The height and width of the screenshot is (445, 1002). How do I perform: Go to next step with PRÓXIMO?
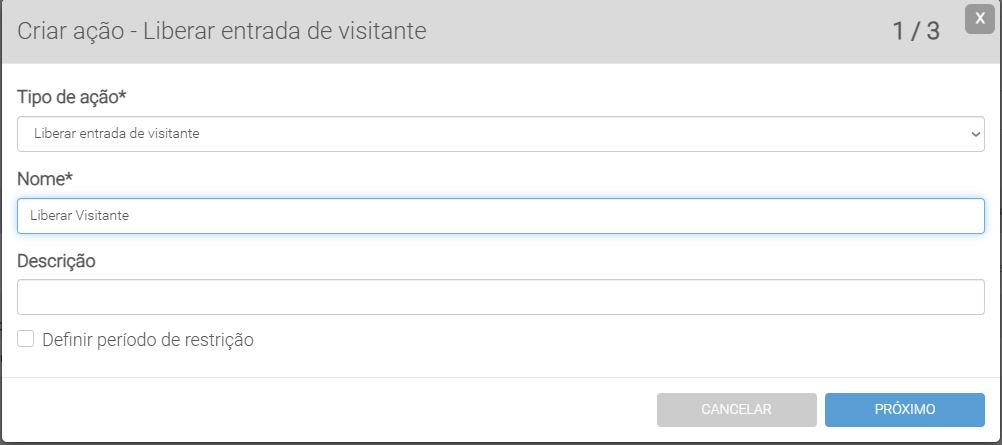pos(904,409)
